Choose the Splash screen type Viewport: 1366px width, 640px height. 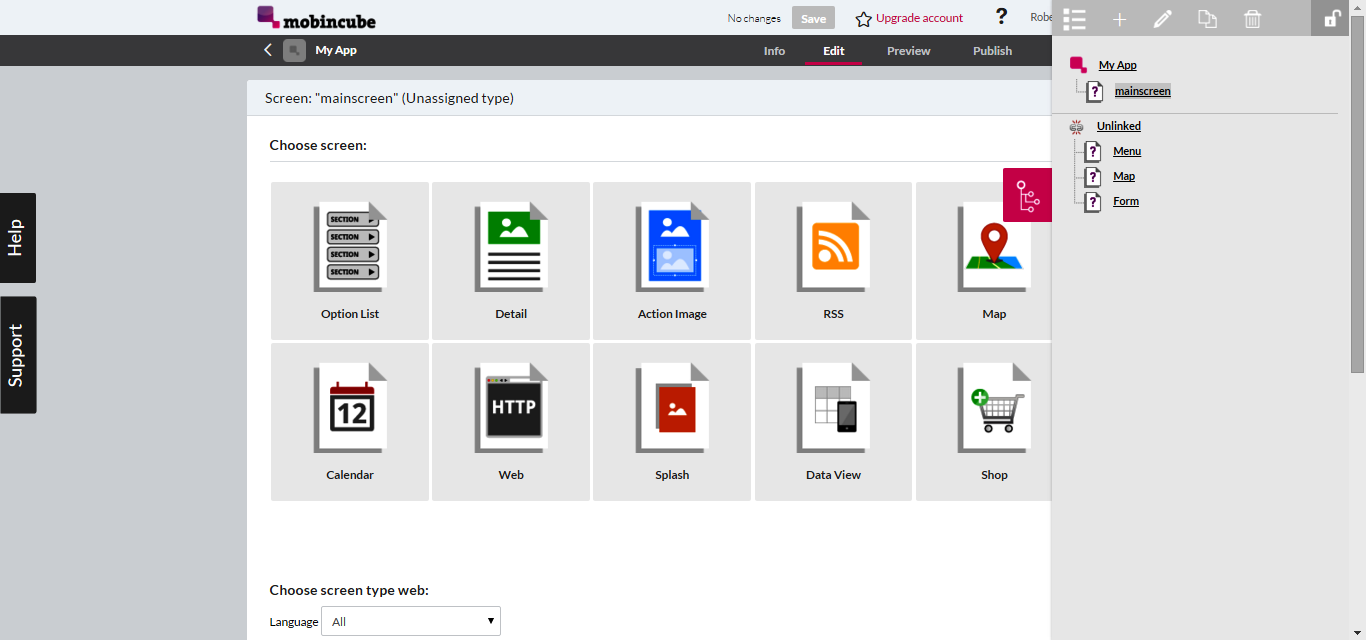[x=672, y=422]
